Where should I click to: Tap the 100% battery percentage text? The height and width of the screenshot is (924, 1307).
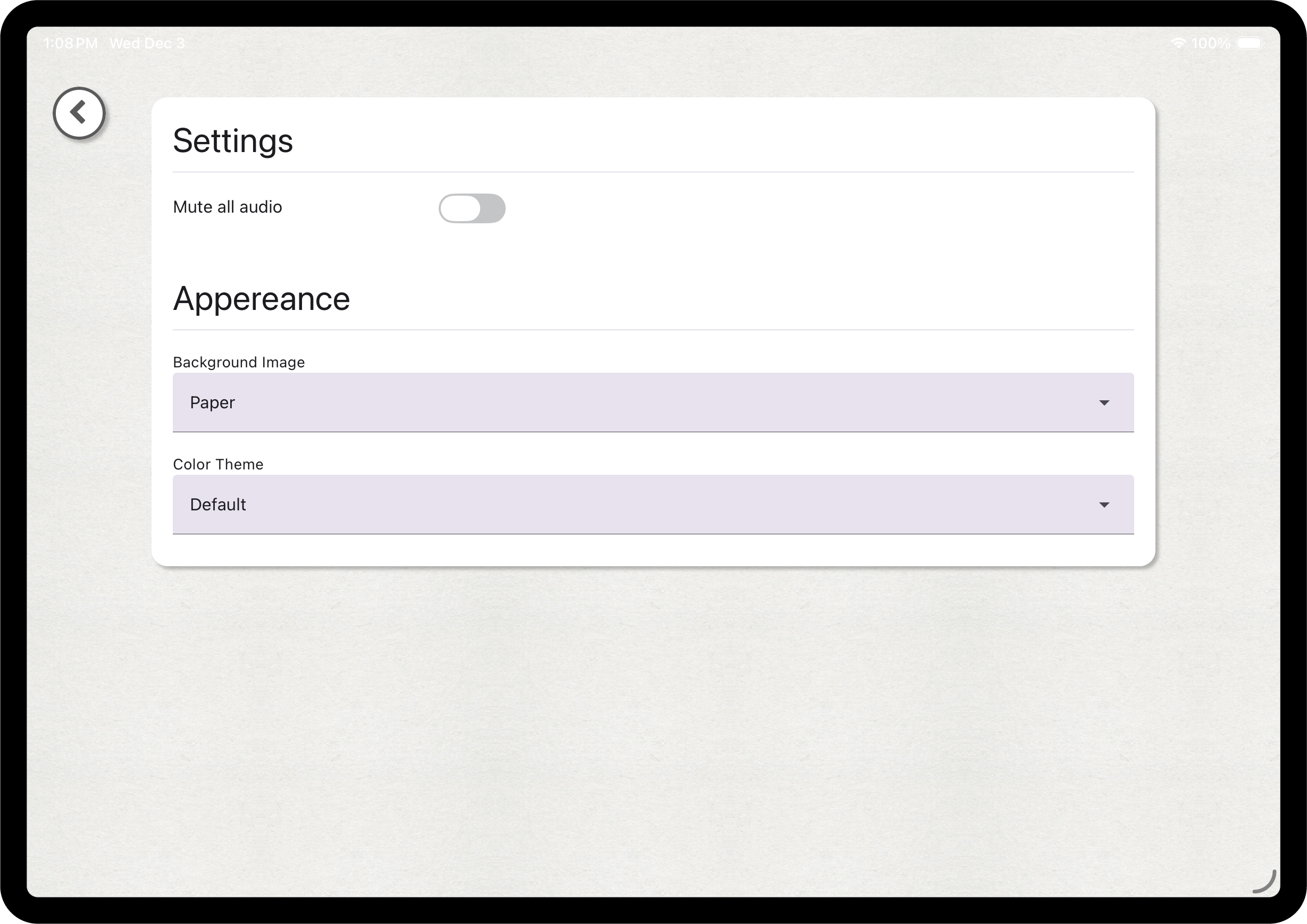(x=1211, y=43)
